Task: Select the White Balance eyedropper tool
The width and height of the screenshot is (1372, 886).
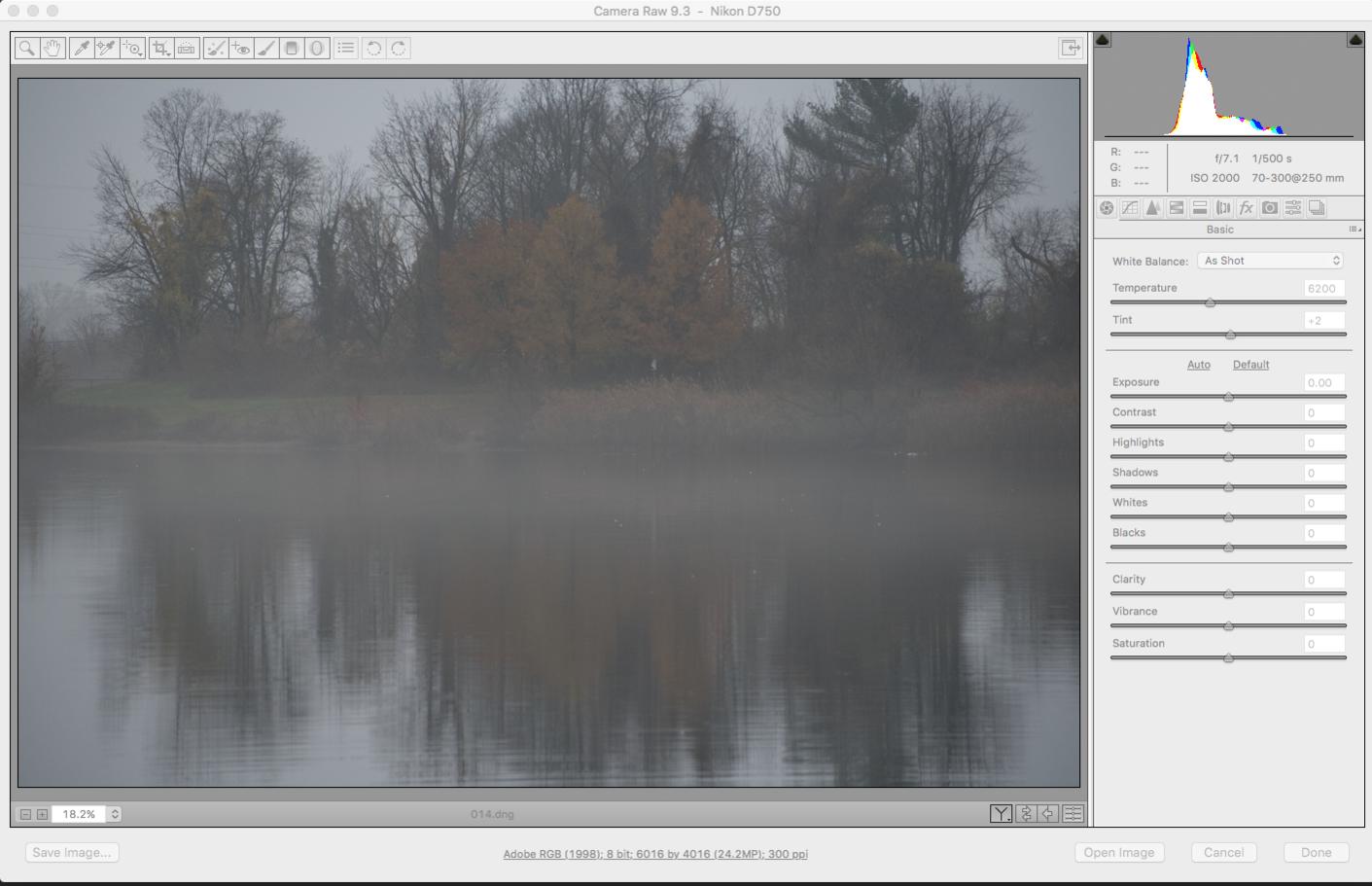Action: pos(82,48)
